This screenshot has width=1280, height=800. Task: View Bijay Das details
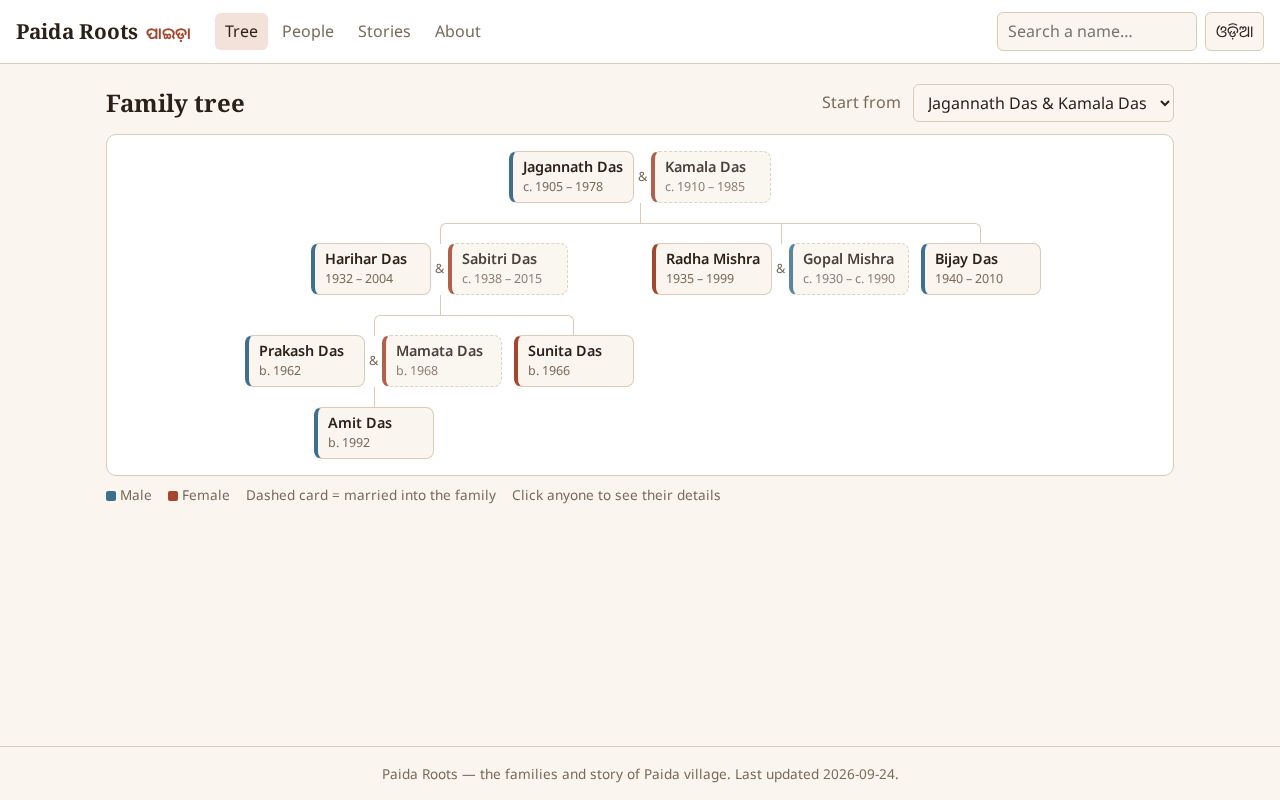point(981,269)
